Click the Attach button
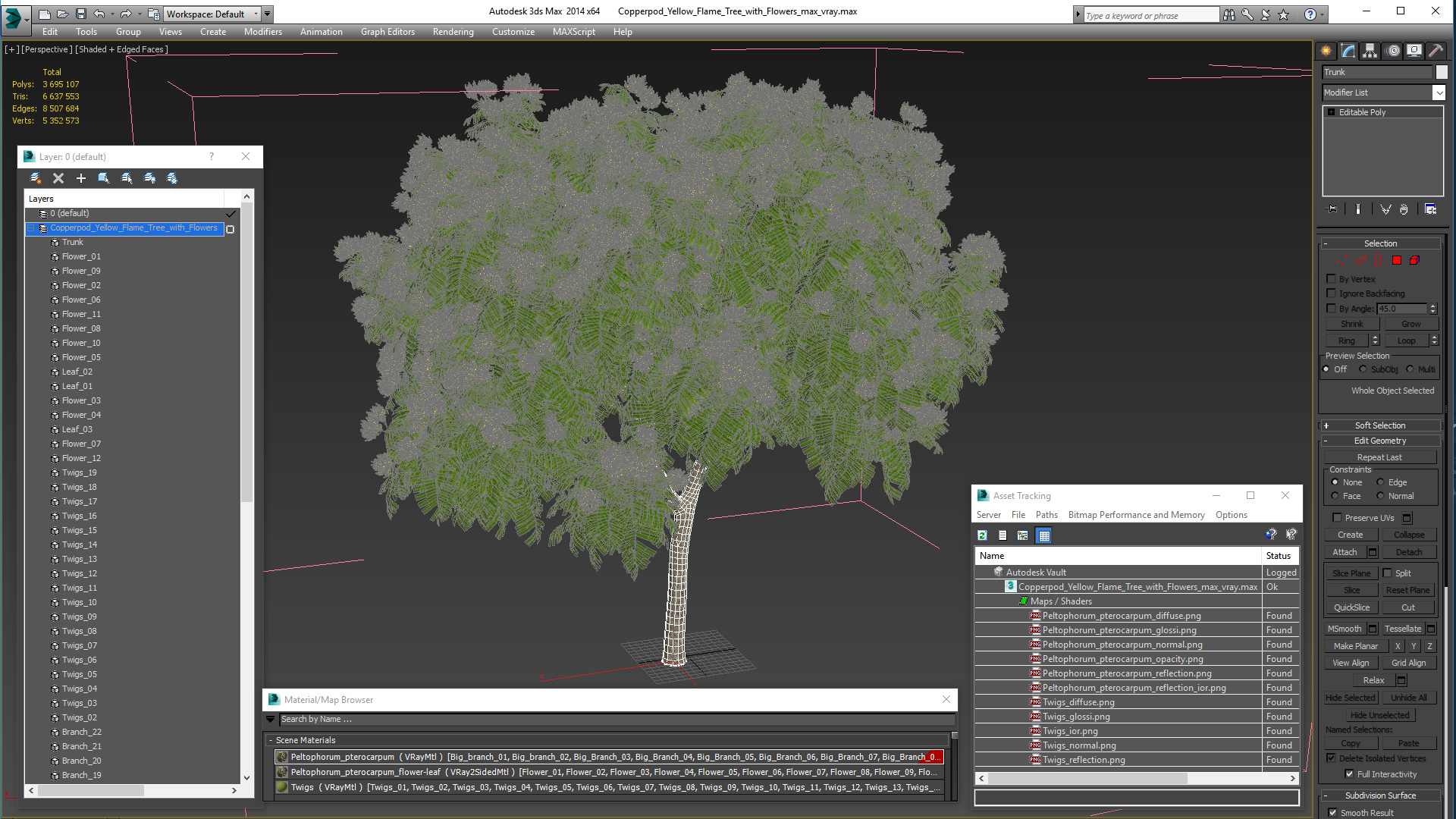Screen dimensions: 1456x819 point(1345,552)
